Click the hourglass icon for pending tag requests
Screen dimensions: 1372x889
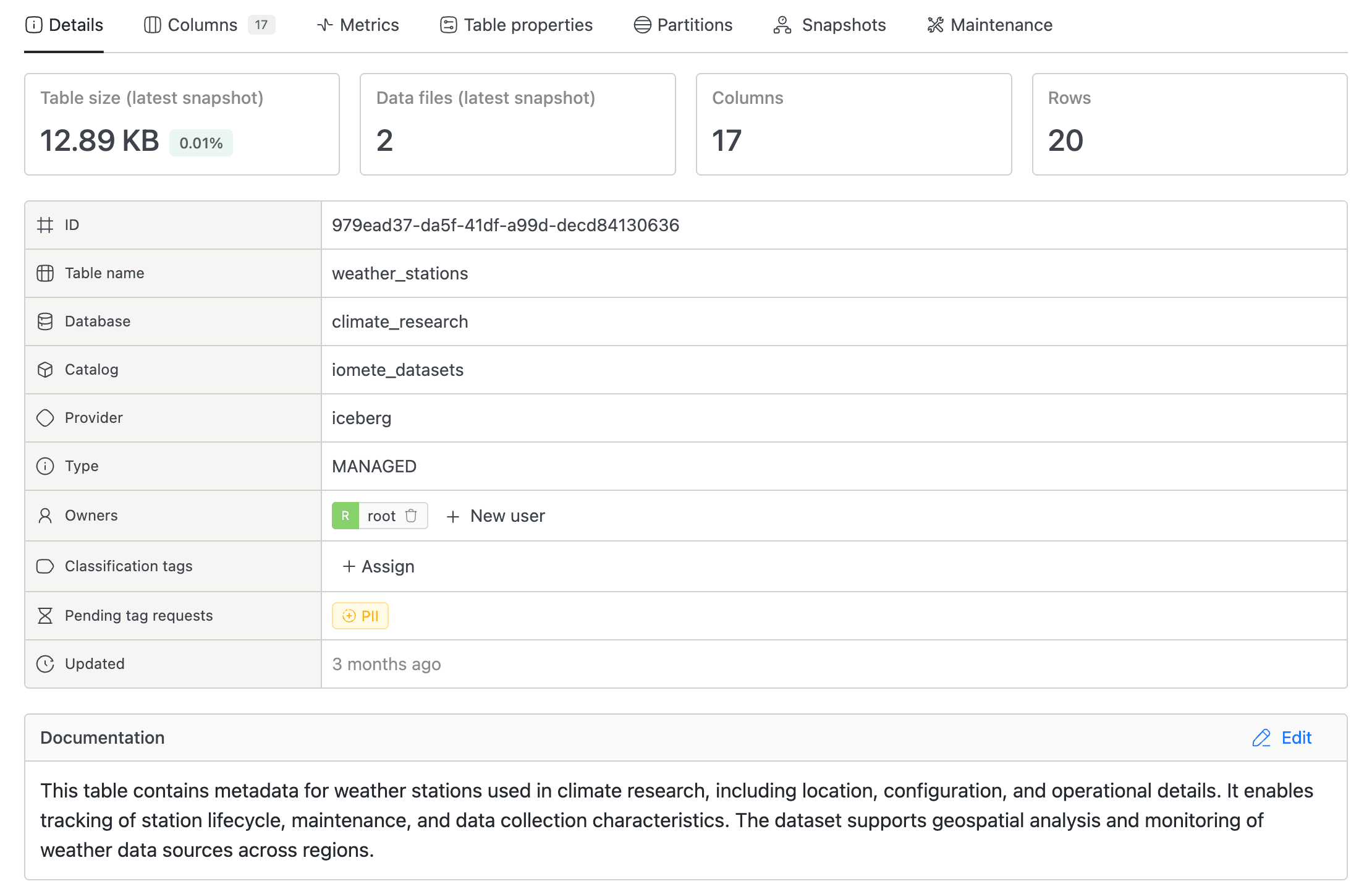45,616
